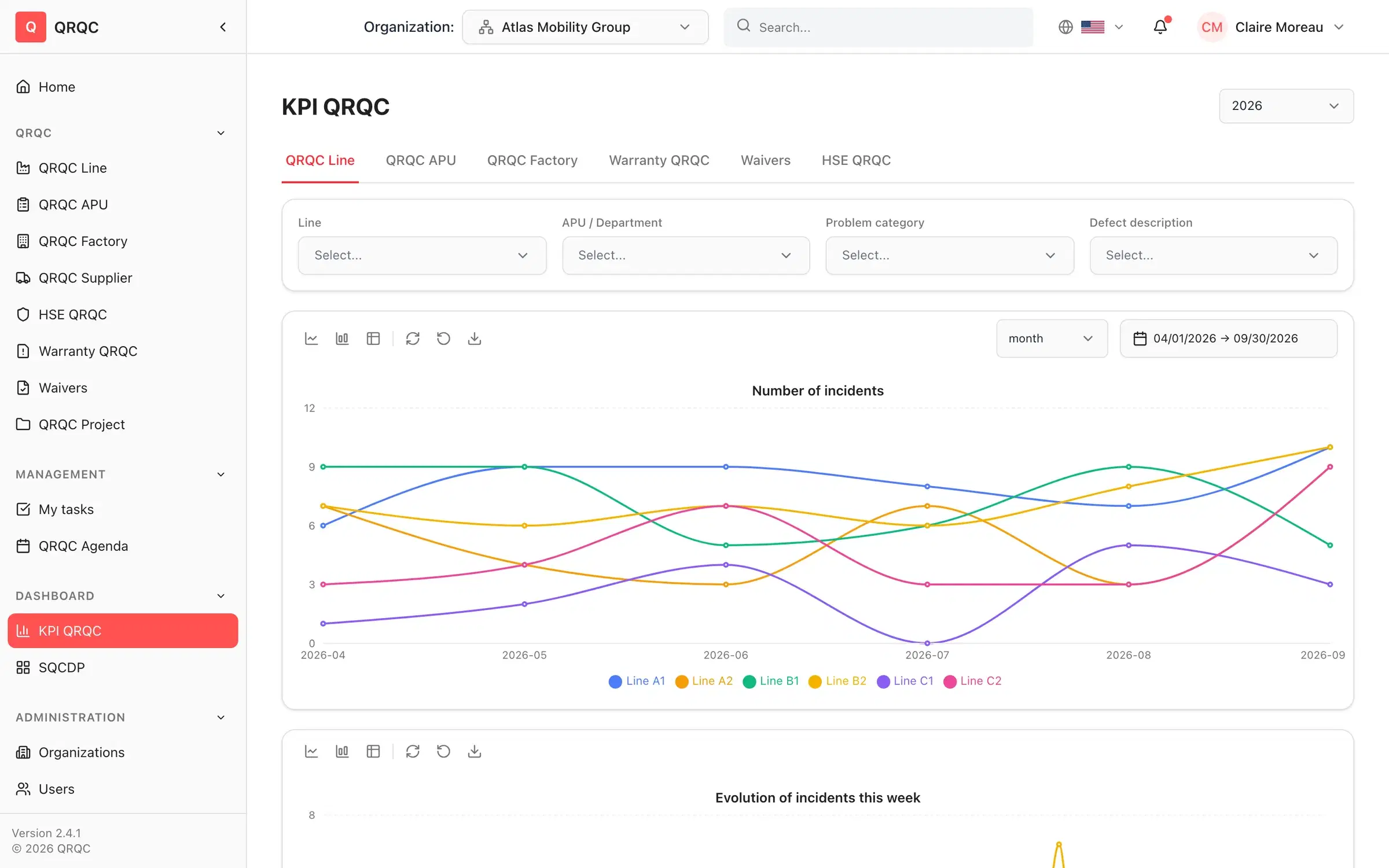Open SQCDP dashboard
The width and height of the screenshot is (1389, 868).
tap(123, 667)
